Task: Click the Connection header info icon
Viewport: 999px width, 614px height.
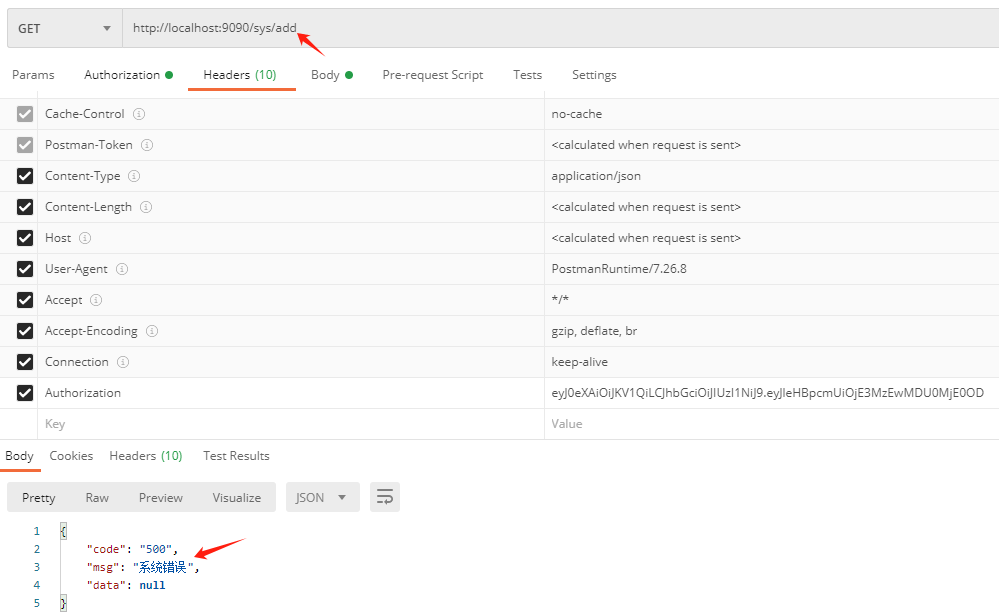Action: click(x=123, y=362)
